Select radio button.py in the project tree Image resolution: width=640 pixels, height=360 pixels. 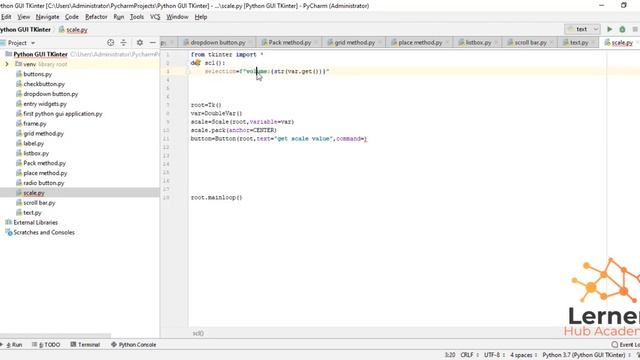44,183
